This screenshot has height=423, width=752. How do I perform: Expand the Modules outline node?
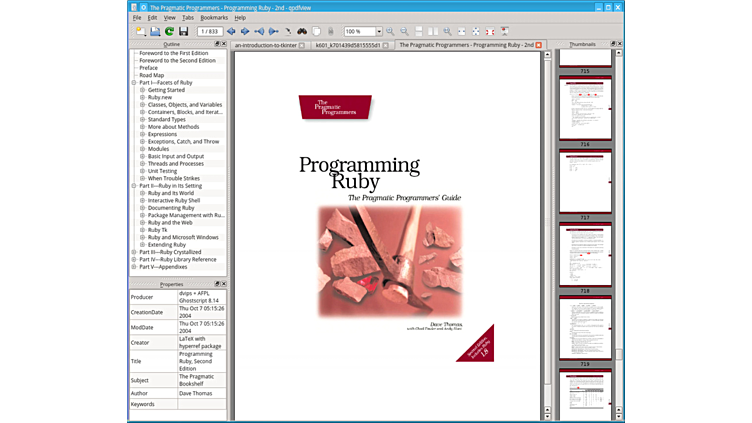tap(142, 149)
